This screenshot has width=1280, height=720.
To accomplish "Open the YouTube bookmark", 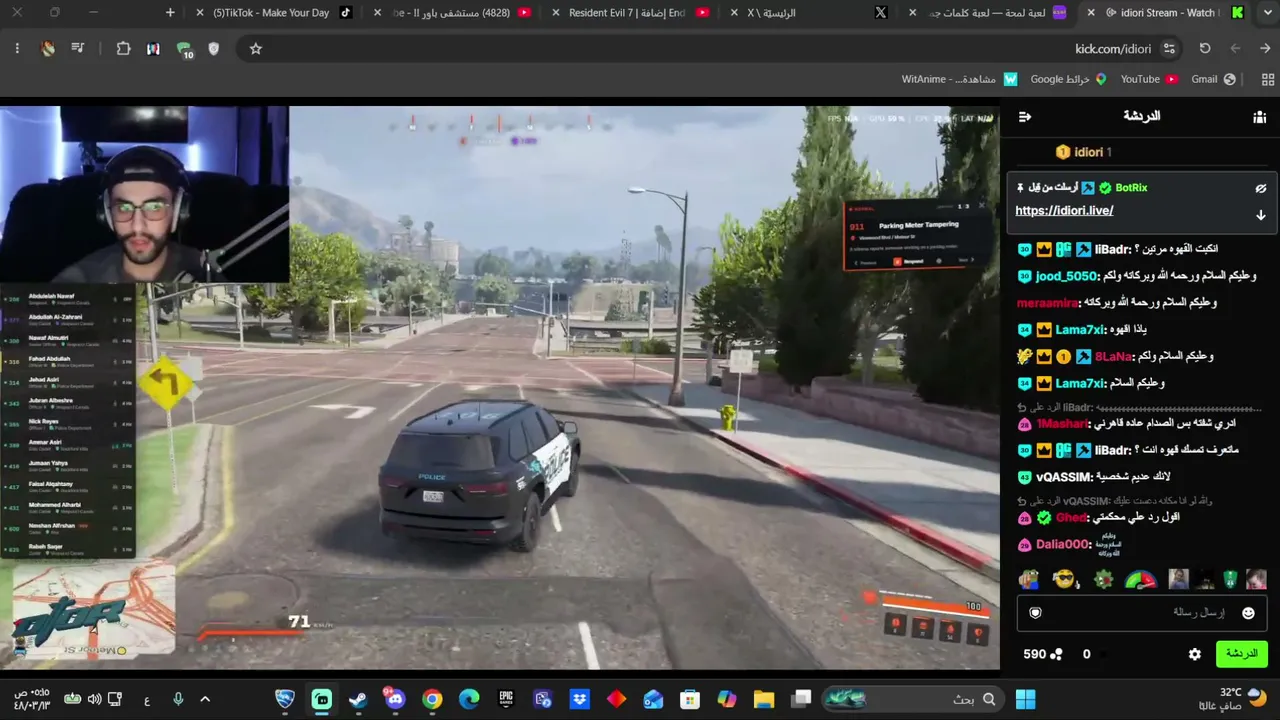I will (1149, 79).
